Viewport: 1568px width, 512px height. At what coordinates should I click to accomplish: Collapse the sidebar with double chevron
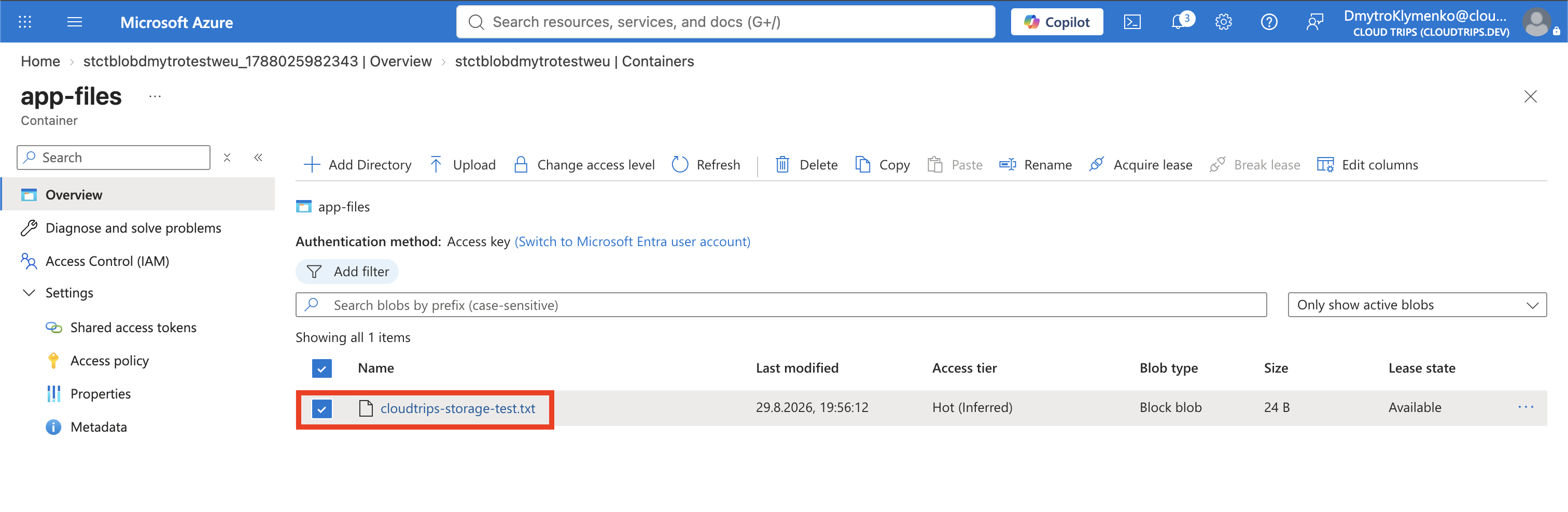(258, 158)
